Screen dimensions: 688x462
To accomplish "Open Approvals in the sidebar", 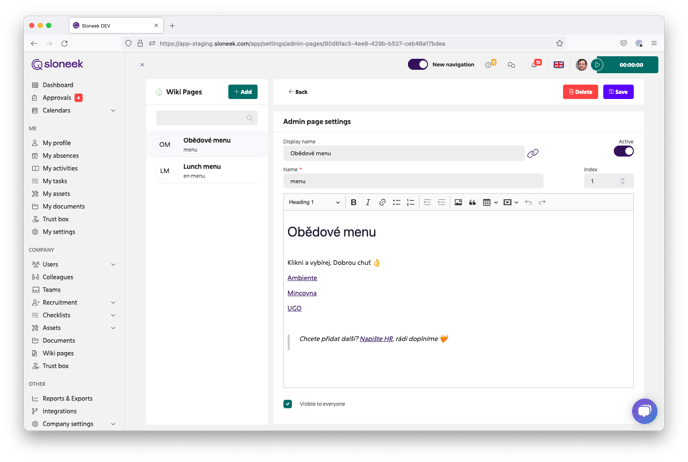I will pos(57,98).
